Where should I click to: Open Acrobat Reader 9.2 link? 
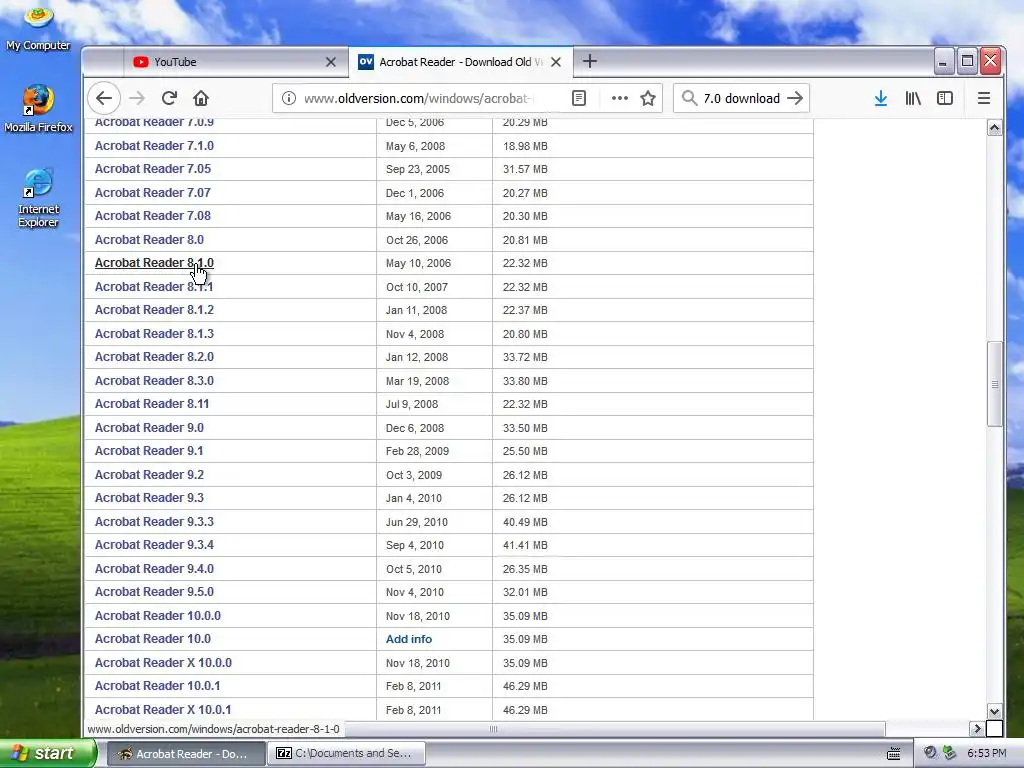150,475
